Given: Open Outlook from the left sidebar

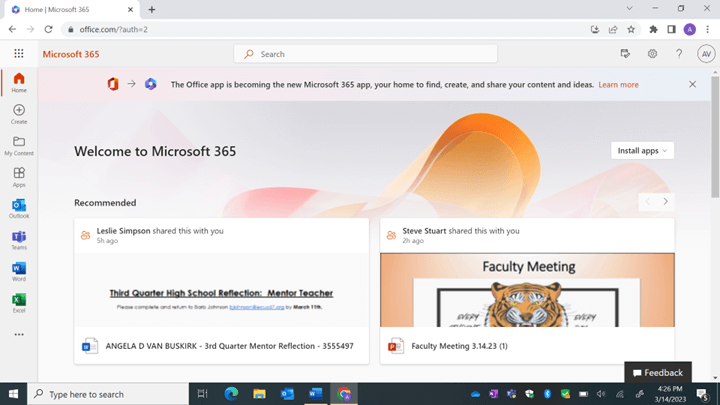Looking at the screenshot, I should pyautogui.click(x=19, y=208).
